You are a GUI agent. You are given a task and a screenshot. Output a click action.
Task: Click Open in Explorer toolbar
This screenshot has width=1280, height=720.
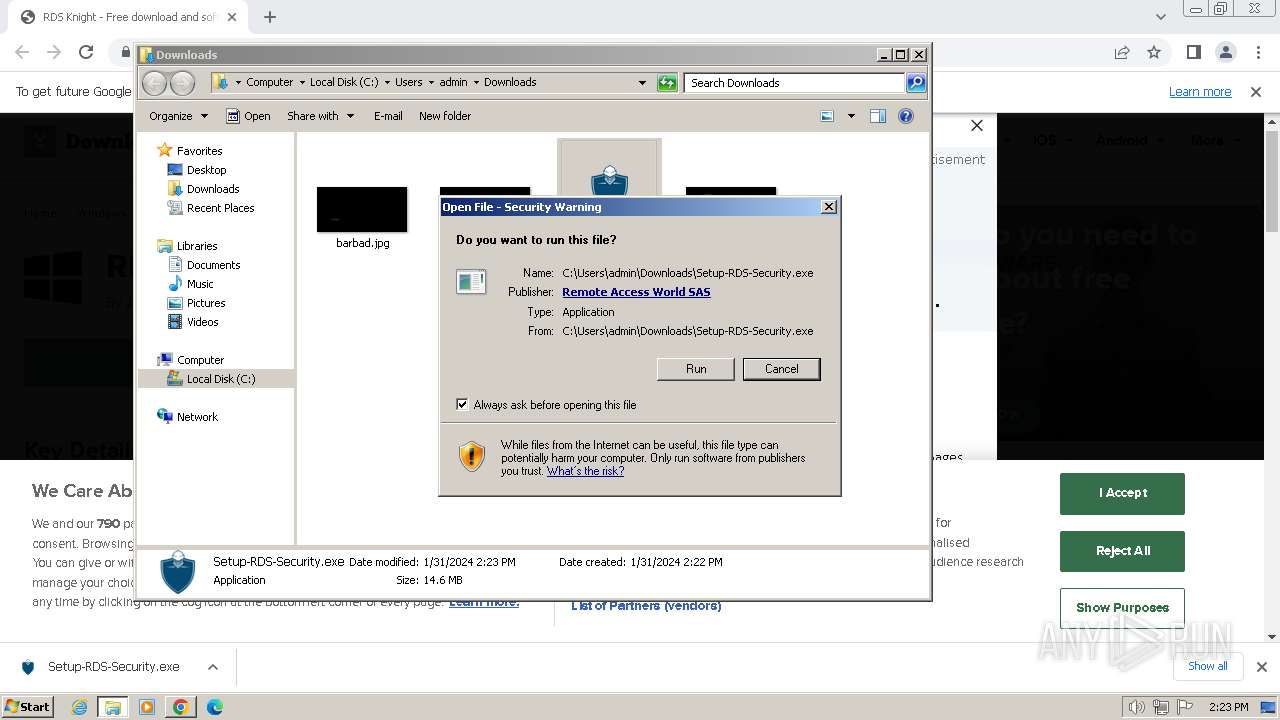[x=248, y=116]
